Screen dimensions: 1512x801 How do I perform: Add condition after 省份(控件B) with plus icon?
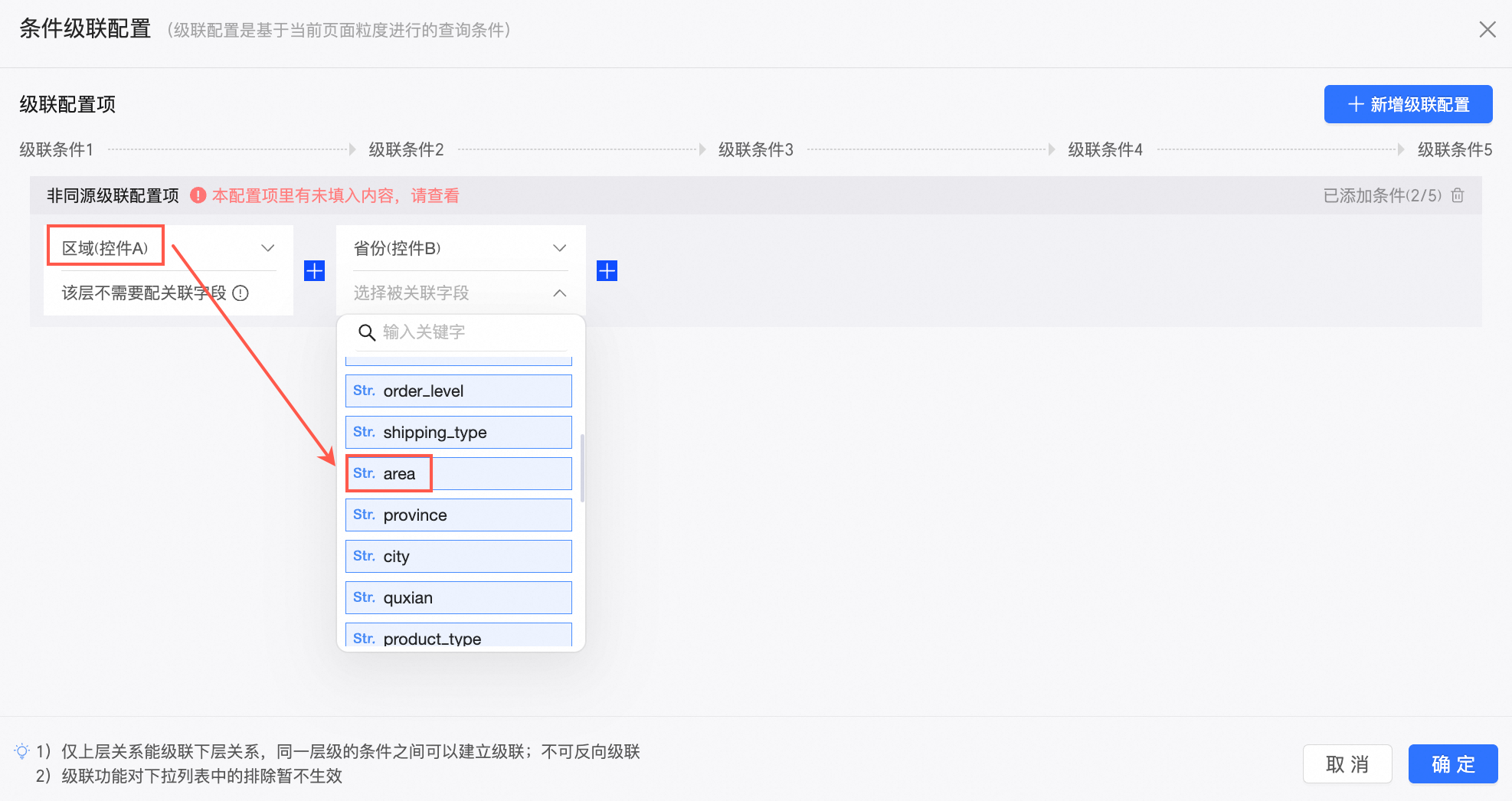click(x=607, y=270)
